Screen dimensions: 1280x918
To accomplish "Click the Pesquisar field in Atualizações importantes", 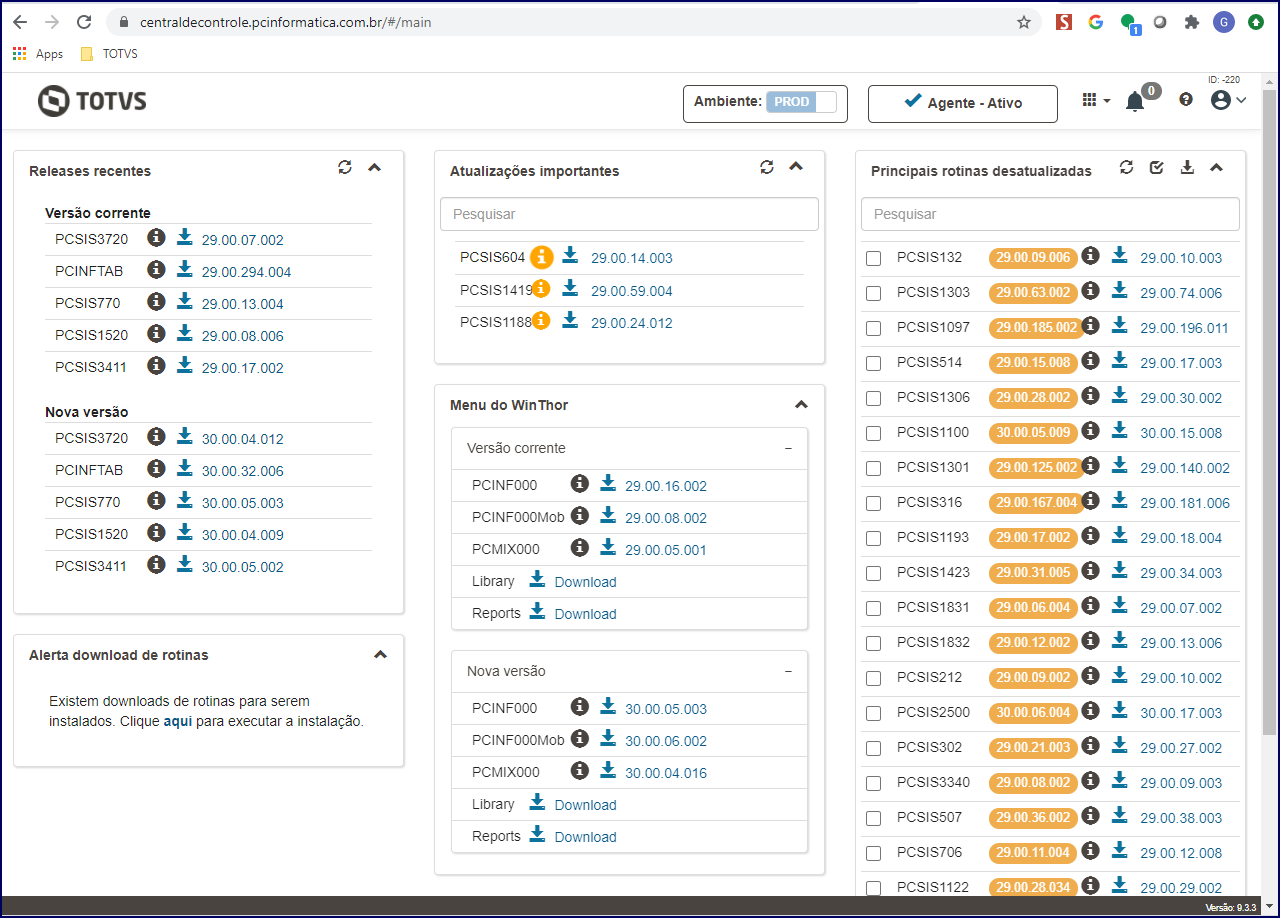I will coord(629,214).
